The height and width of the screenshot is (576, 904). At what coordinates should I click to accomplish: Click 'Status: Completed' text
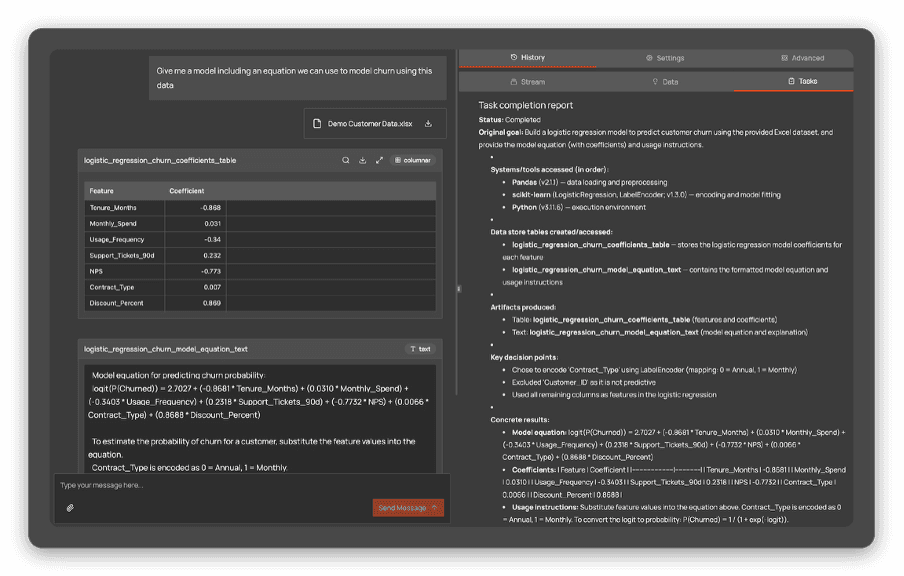[x=509, y=120]
